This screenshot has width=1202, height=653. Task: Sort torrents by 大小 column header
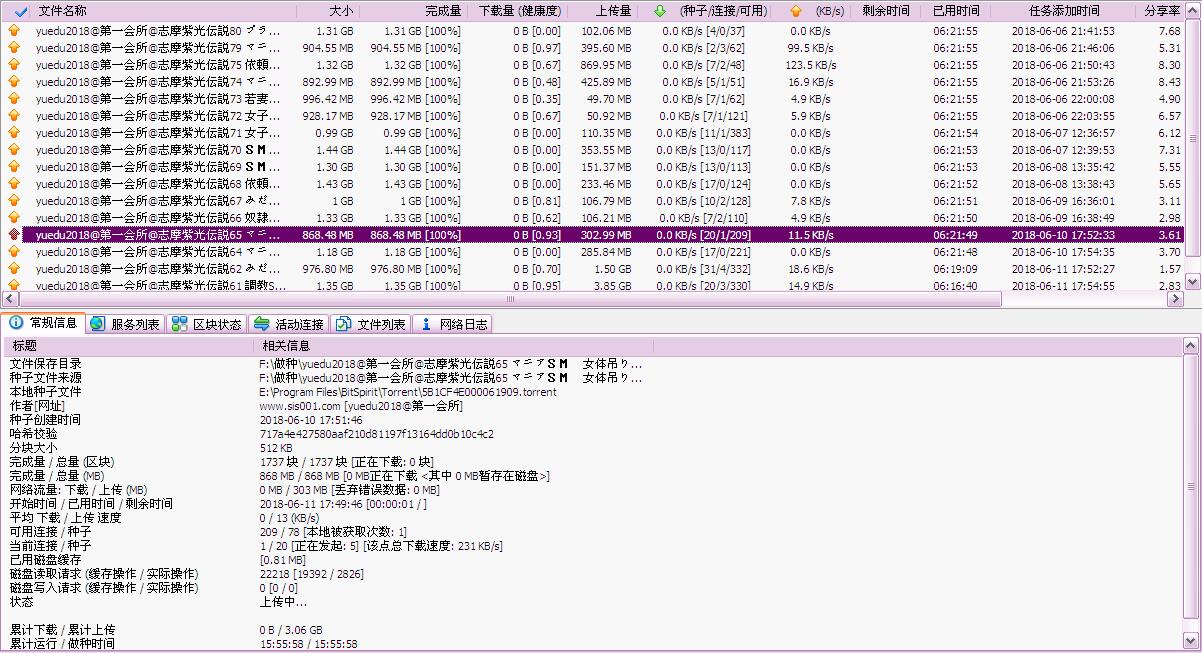click(x=340, y=11)
